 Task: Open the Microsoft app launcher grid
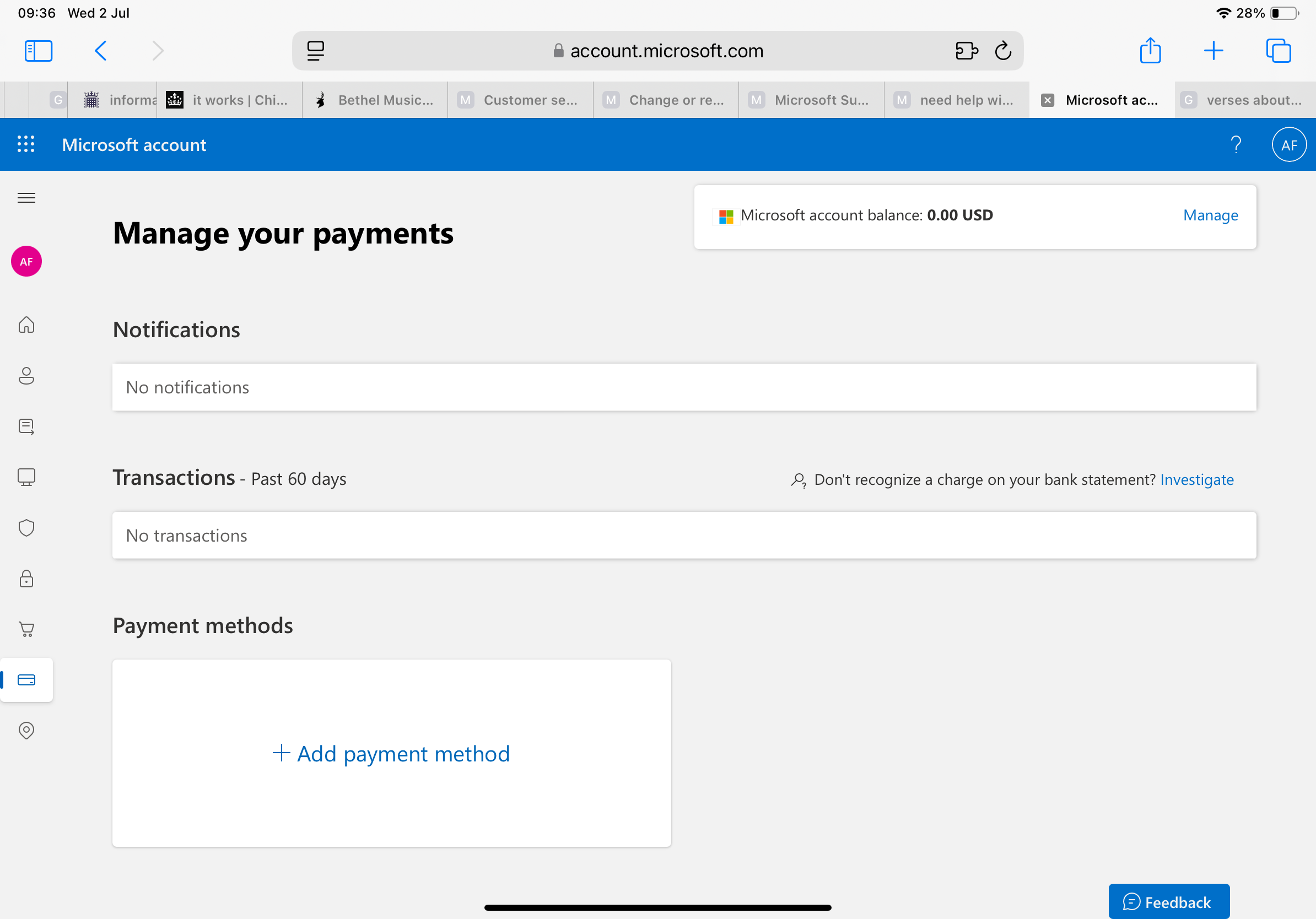tap(26, 144)
